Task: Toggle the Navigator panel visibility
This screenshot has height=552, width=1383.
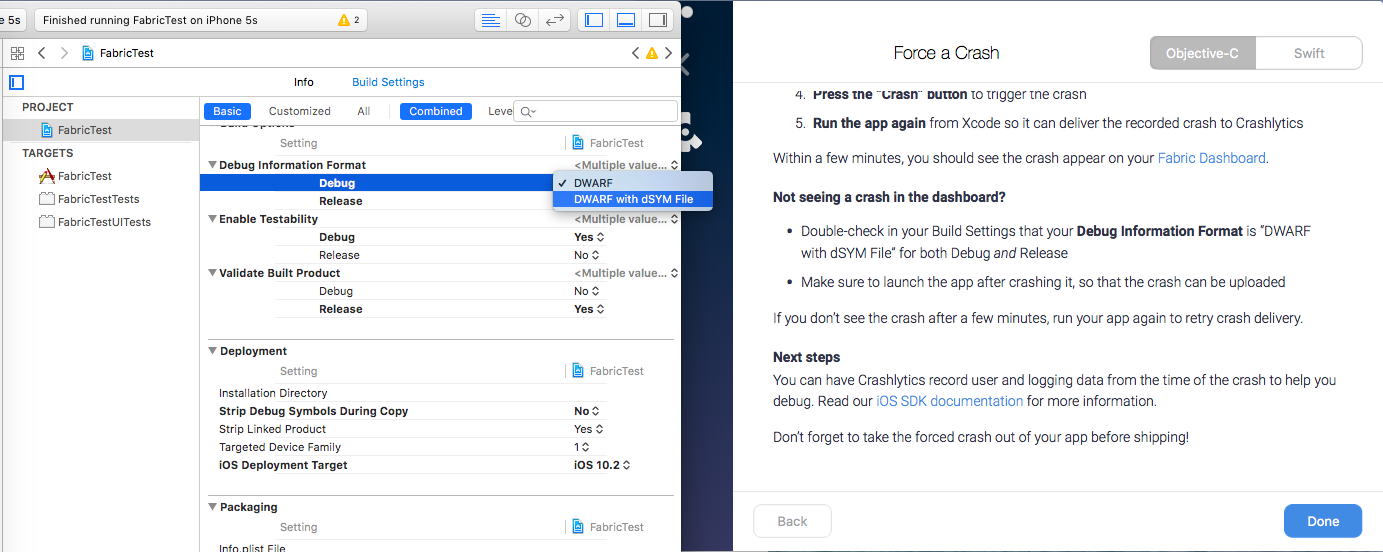Action: [x=594, y=20]
